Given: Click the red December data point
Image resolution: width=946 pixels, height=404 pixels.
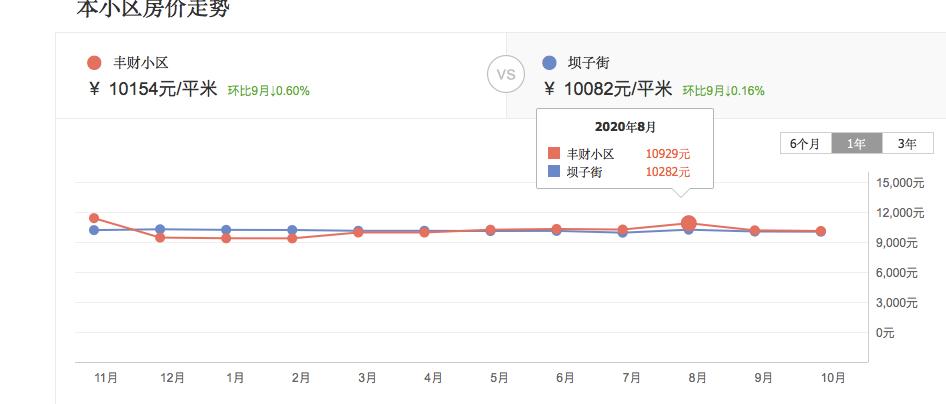Looking at the screenshot, I should coord(160,237).
